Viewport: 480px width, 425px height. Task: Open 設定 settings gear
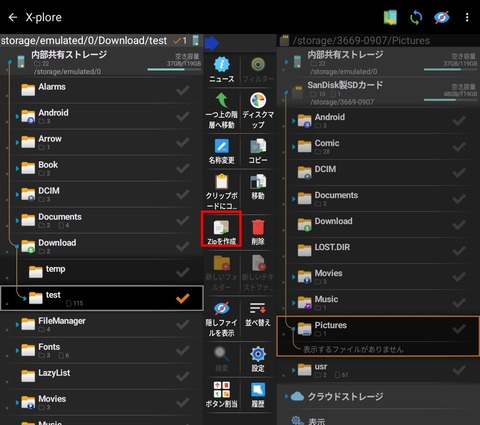[258, 359]
